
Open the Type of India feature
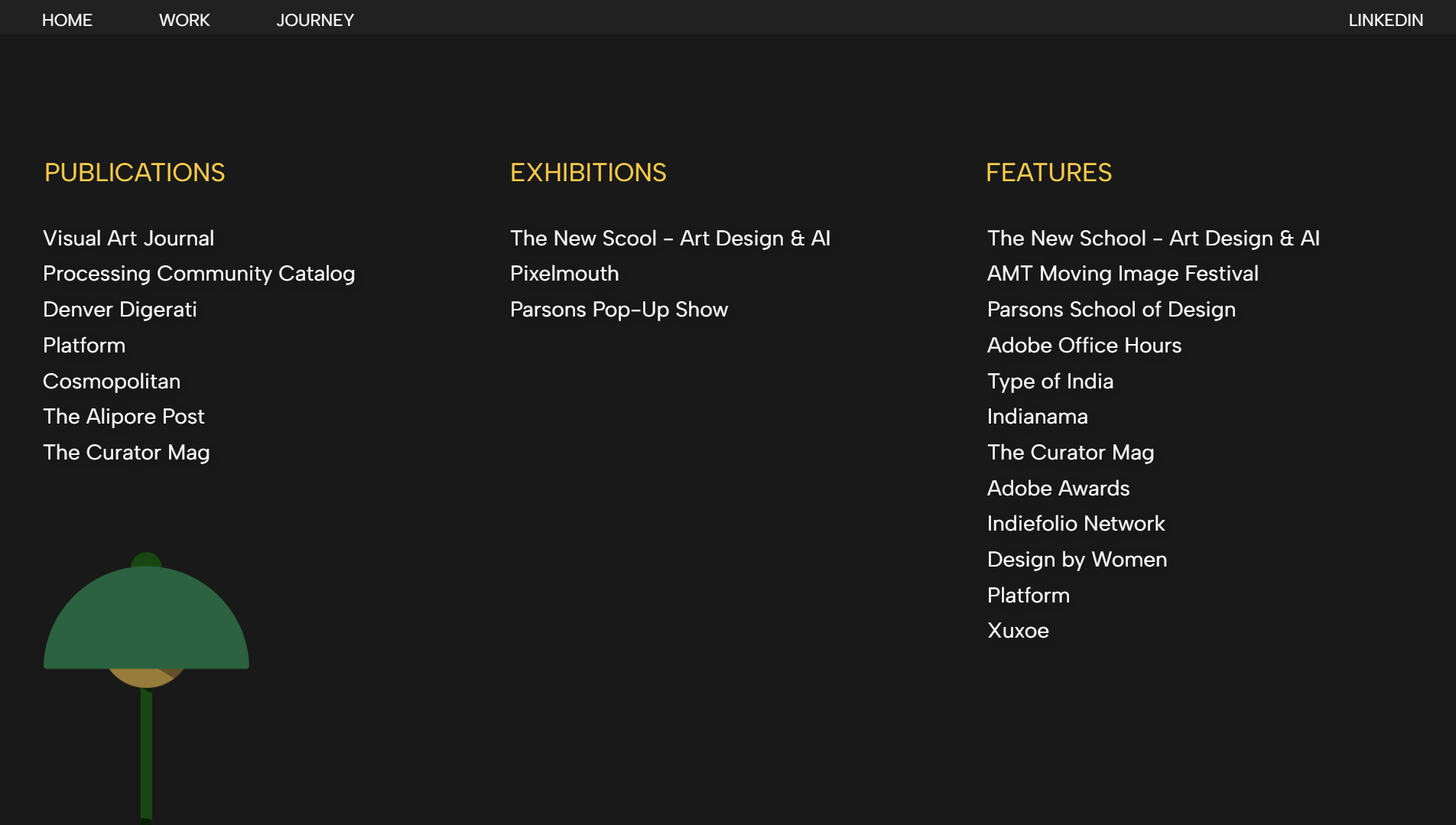coord(1050,382)
